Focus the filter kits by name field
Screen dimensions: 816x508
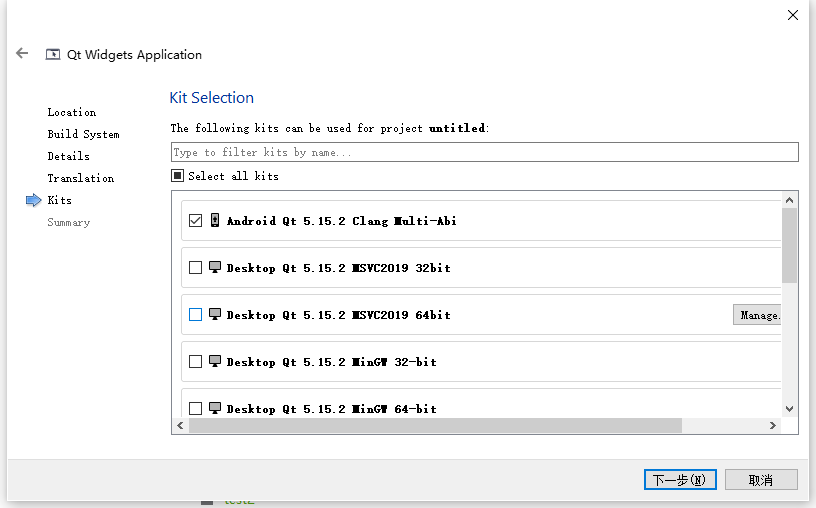click(x=484, y=152)
